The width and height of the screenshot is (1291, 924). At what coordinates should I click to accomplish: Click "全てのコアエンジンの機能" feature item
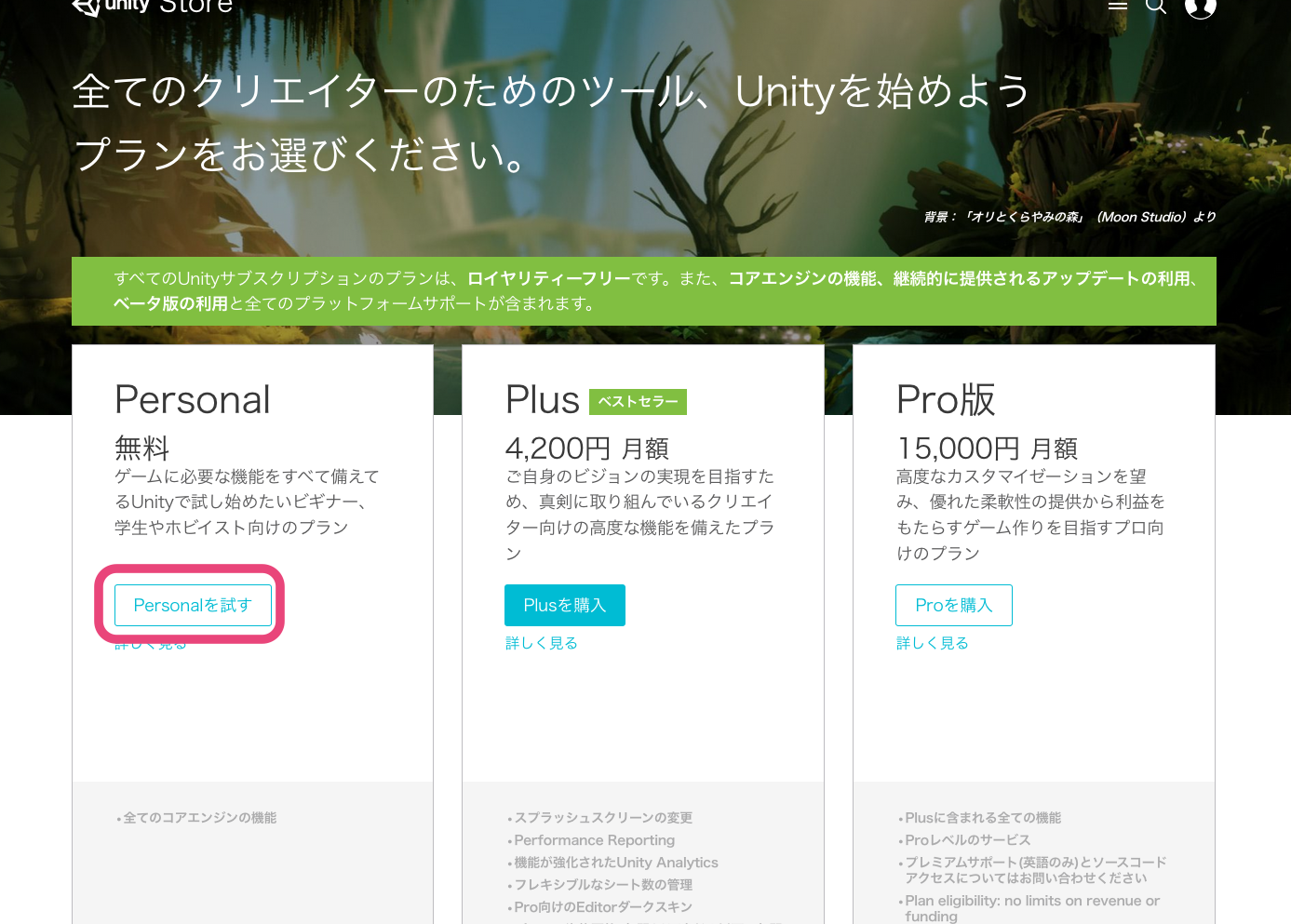point(199,818)
